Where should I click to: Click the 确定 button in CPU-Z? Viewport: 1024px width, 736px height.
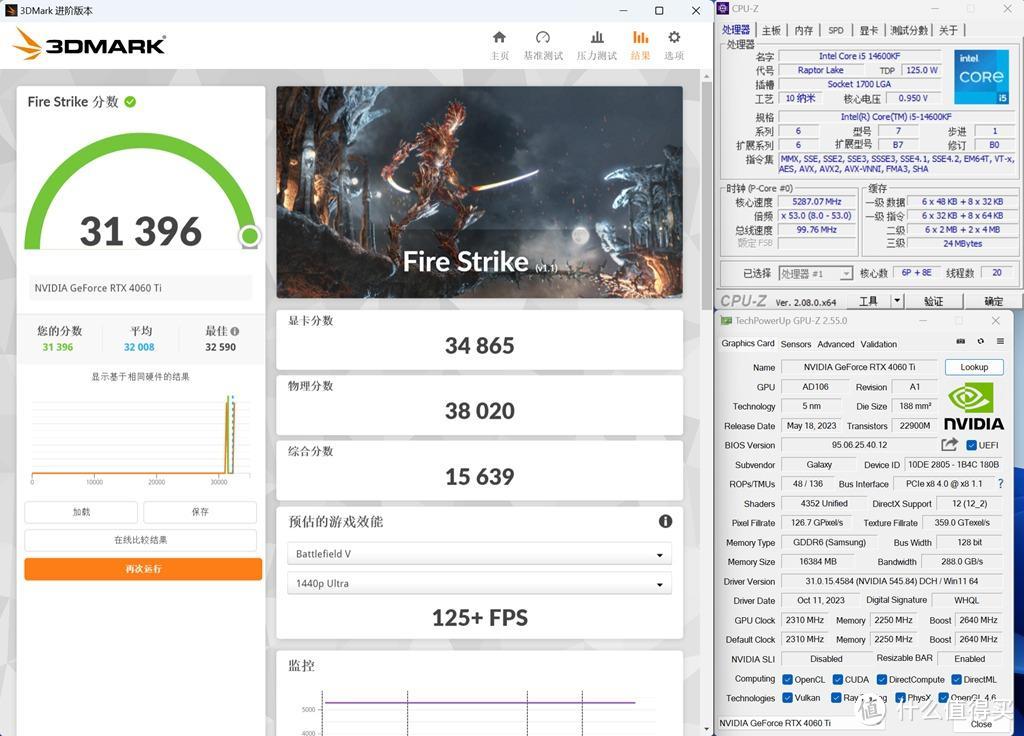click(x=993, y=301)
